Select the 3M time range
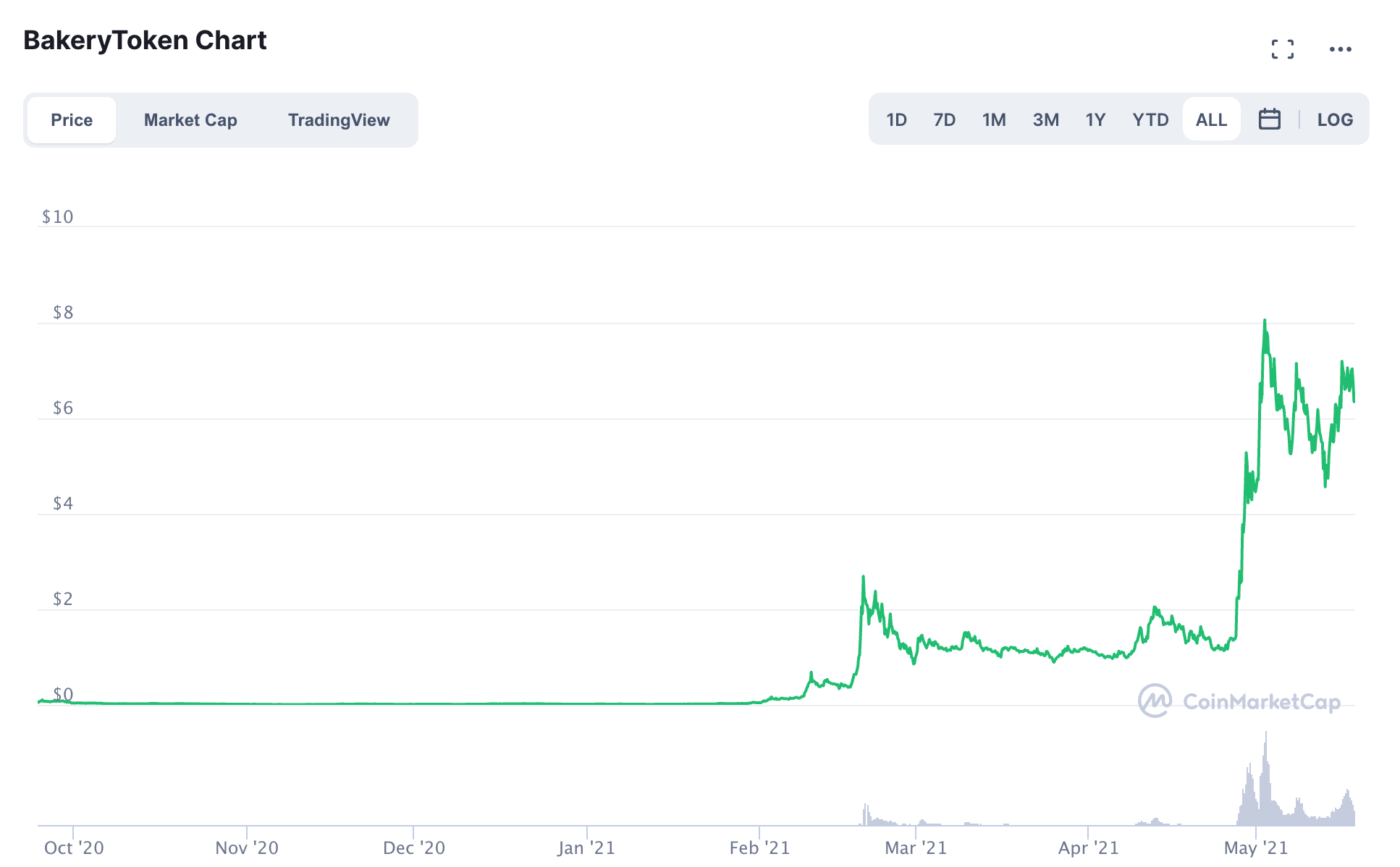 (1045, 119)
